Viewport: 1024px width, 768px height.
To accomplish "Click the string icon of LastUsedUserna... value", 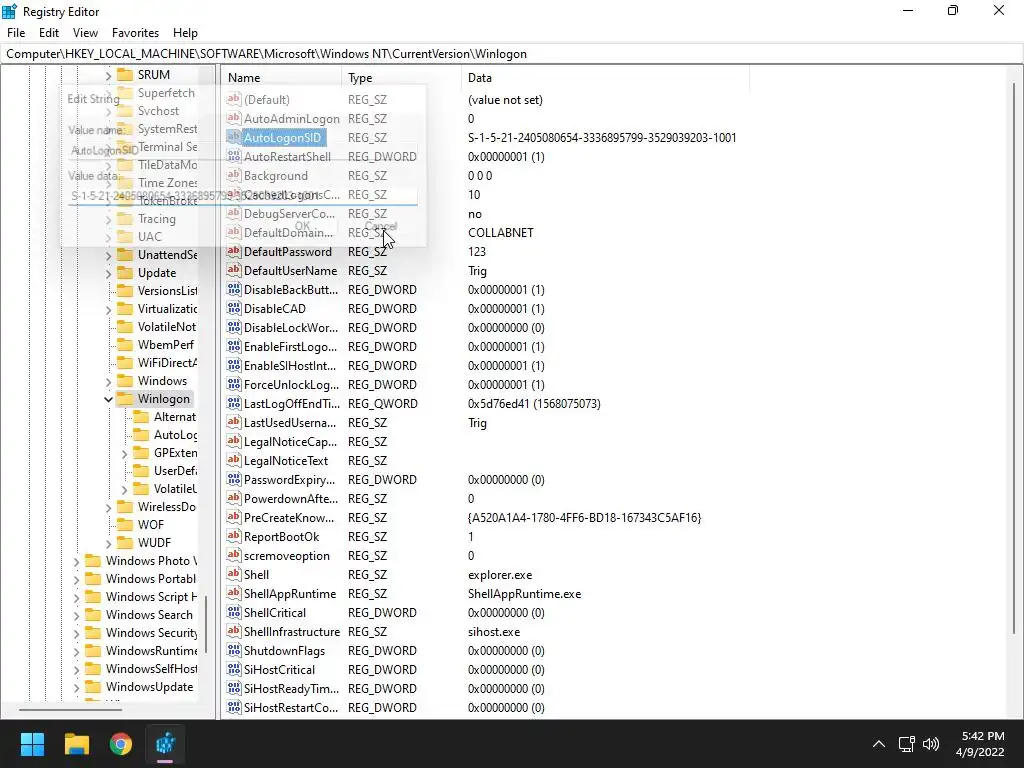I will click(x=233, y=423).
